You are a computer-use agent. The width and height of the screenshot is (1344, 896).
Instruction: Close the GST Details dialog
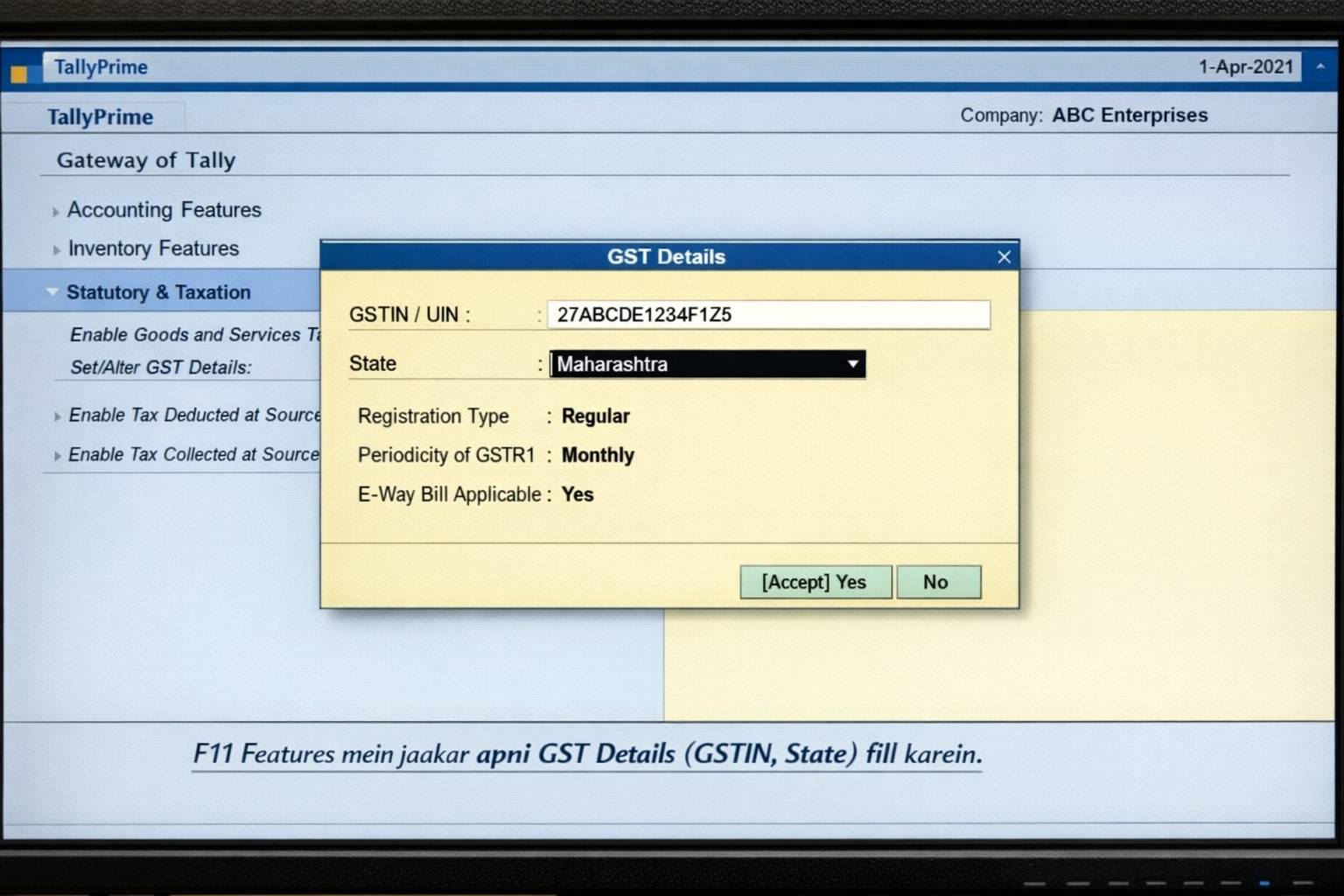tap(1004, 256)
